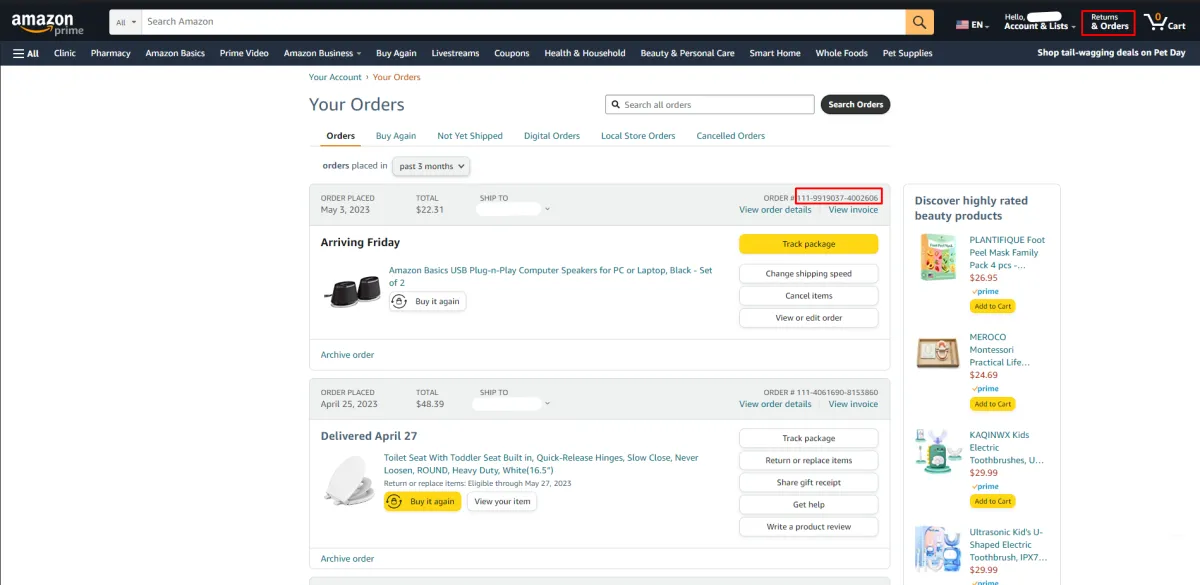The width and height of the screenshot is (1200, 585).
Task: Open Livestreams nav link
Action: coord(455,53)
